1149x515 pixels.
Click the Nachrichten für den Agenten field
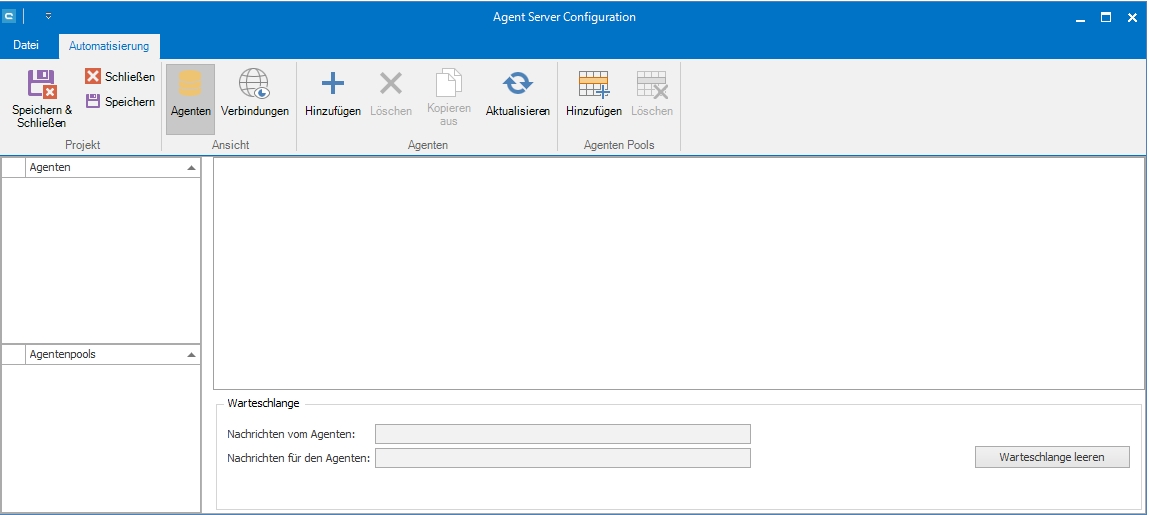pos(562,458)
